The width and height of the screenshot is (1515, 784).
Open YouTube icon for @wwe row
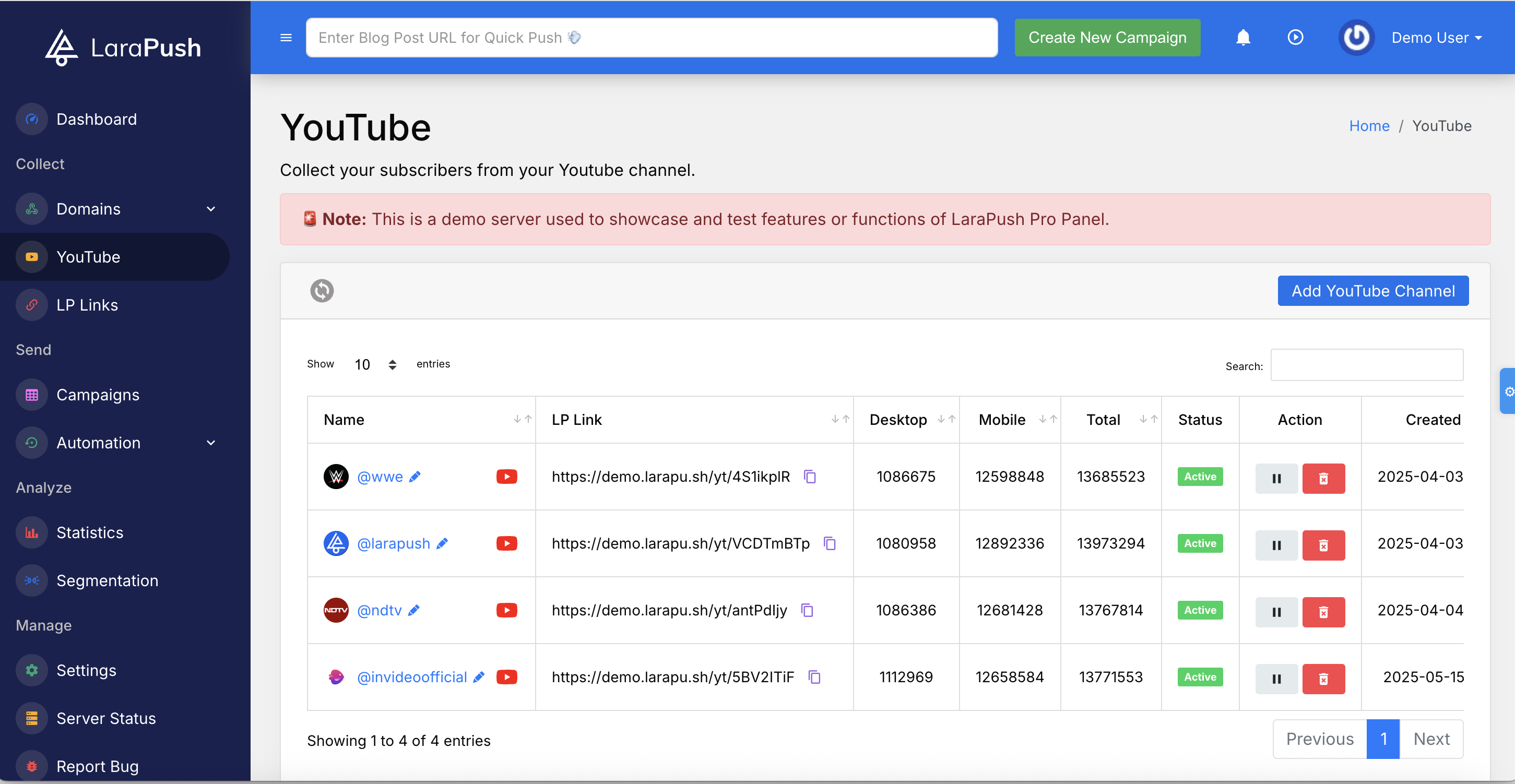506,477
